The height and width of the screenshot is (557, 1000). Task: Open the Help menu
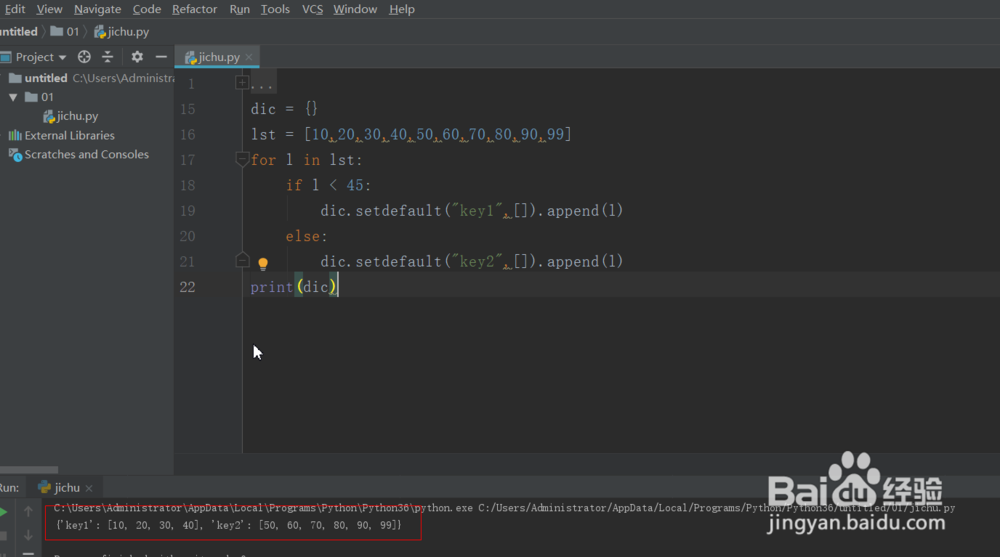click(x=402, y=9)
